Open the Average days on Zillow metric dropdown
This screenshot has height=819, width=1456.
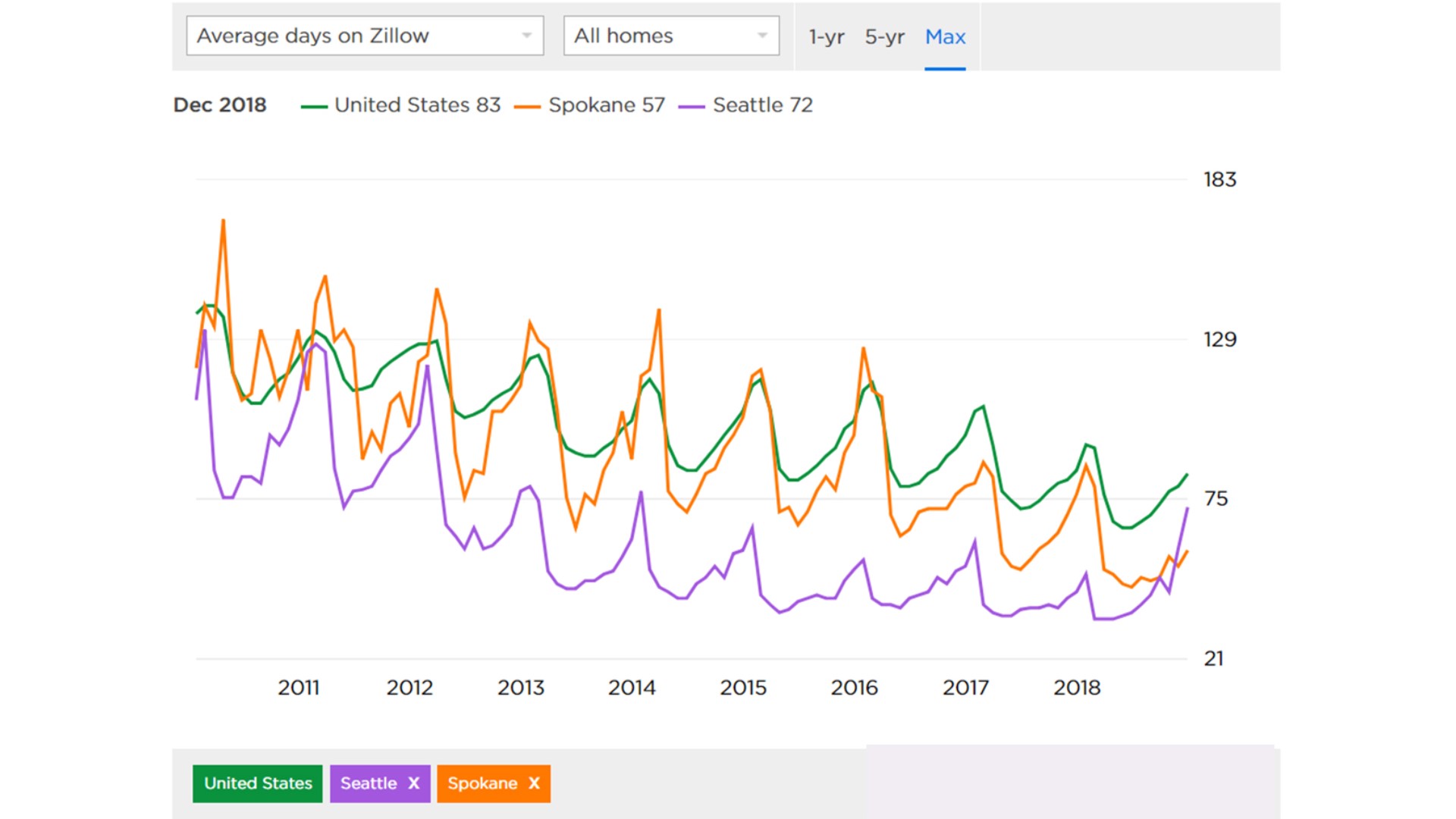point(364,35)
